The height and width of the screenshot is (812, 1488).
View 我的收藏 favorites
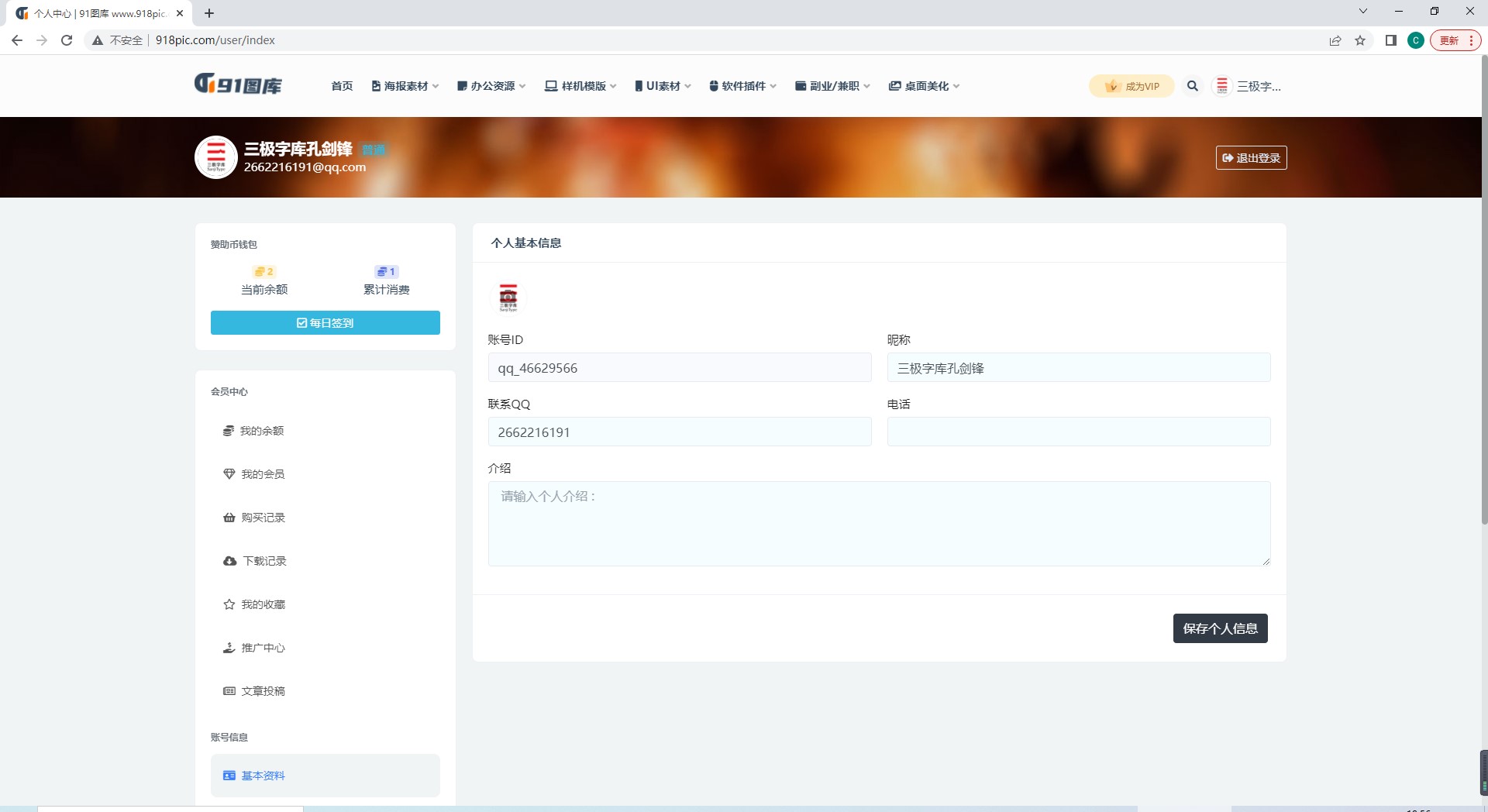pos(262,604)
